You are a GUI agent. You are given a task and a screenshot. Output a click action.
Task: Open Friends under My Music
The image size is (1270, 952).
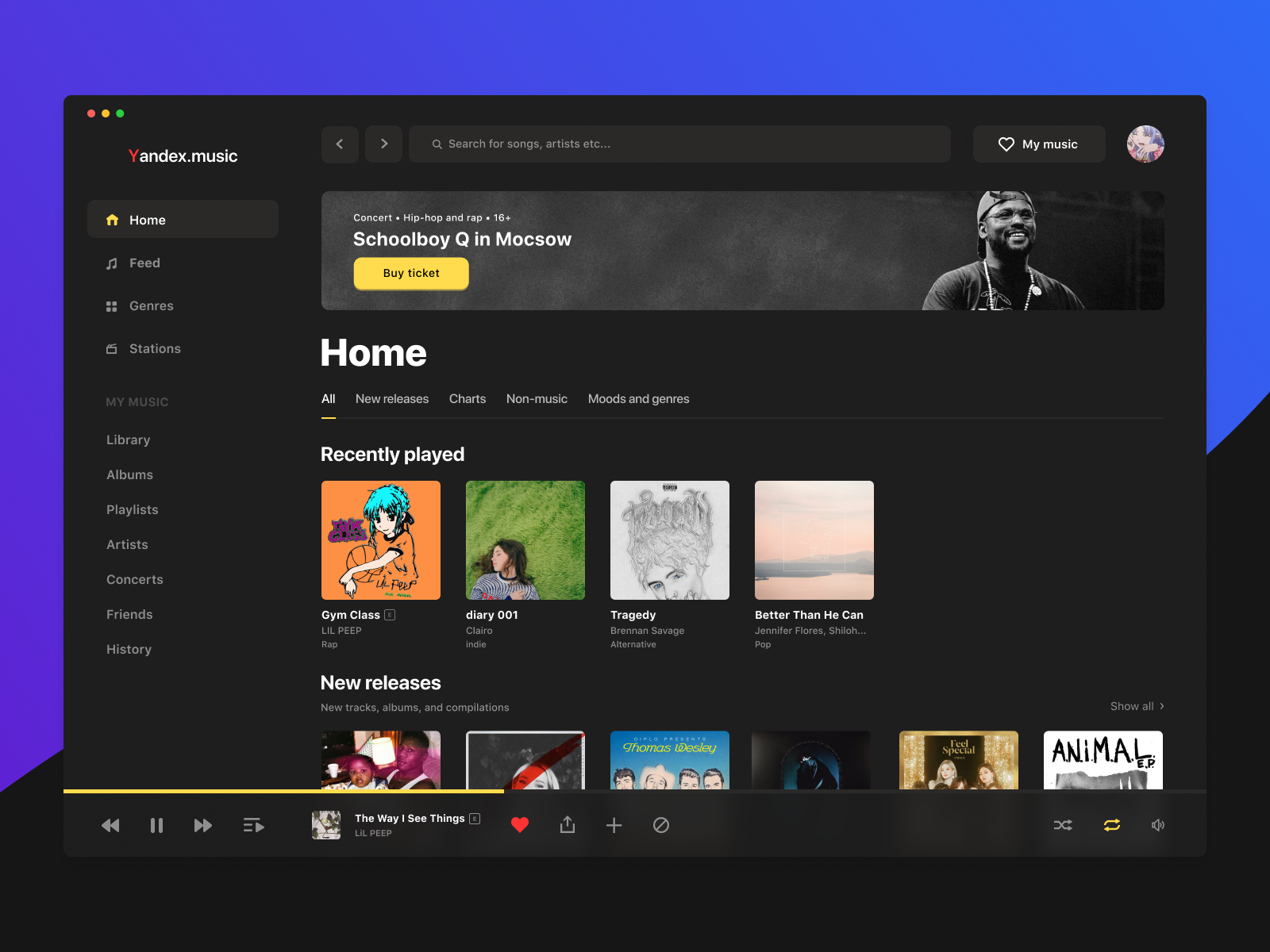click(x=129, y=615)
